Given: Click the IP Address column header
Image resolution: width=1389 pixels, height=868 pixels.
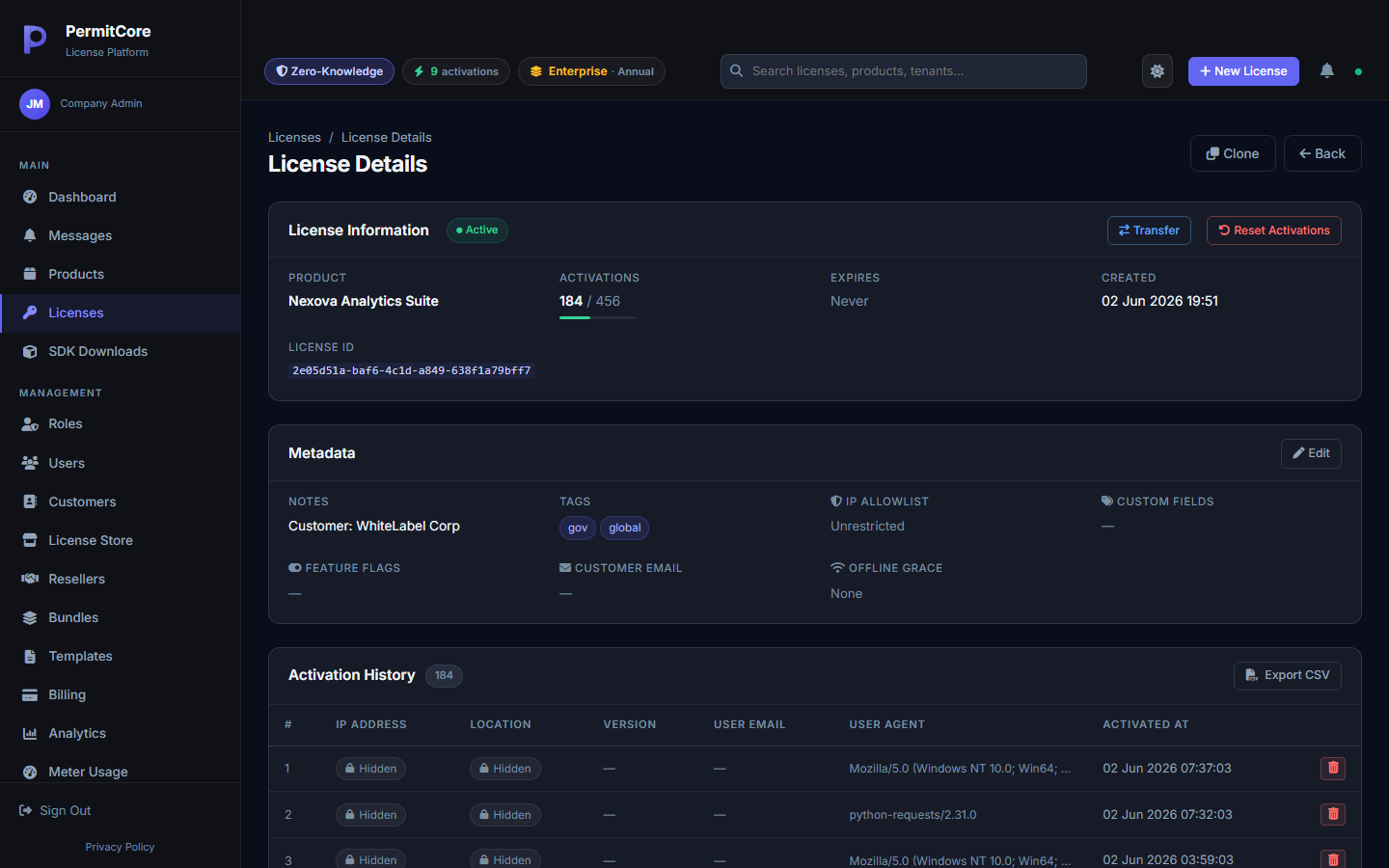Looking at the screenshot, I should pos(371,724).
